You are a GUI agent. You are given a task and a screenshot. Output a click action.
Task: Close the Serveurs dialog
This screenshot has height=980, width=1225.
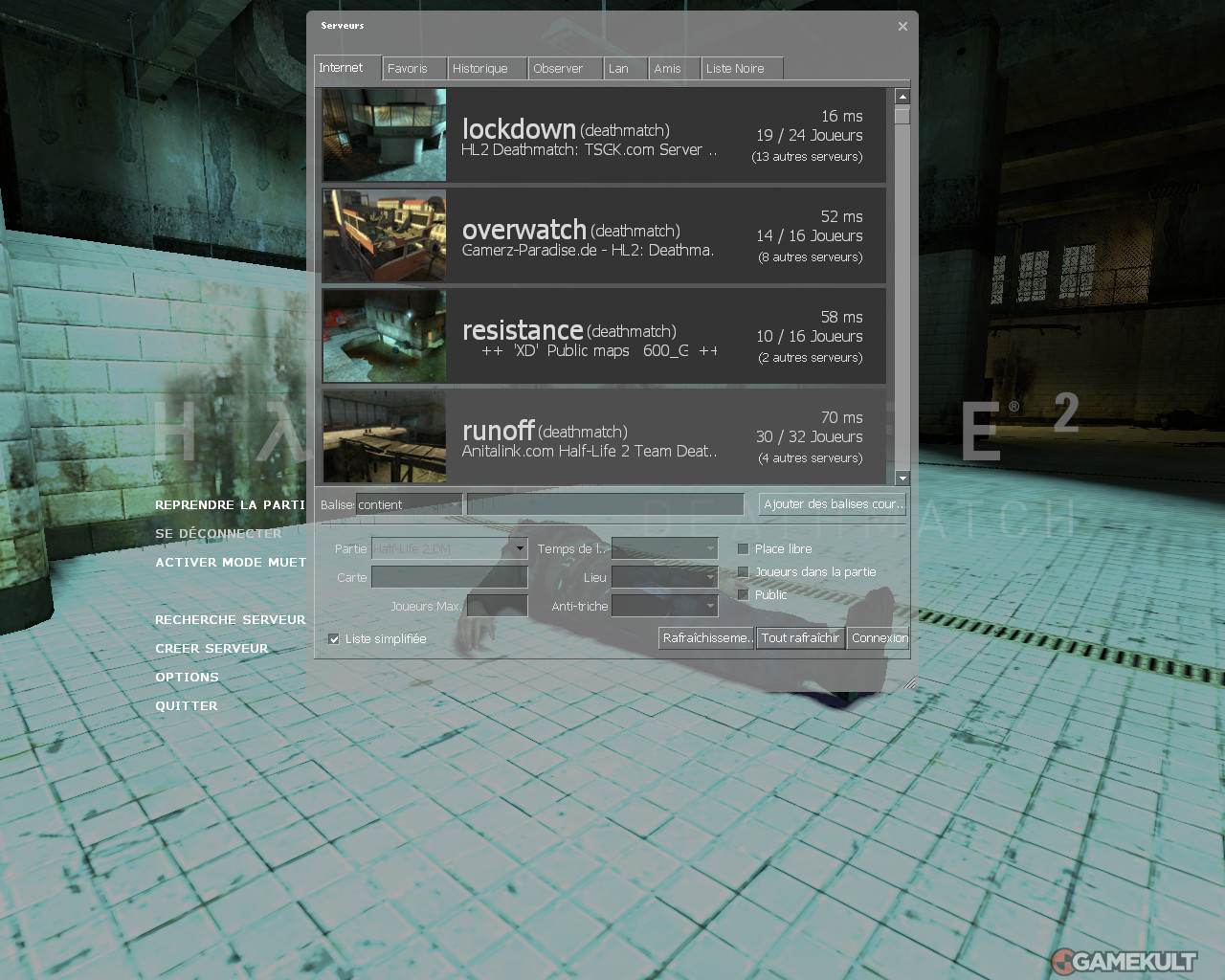[x=902, y=26]
